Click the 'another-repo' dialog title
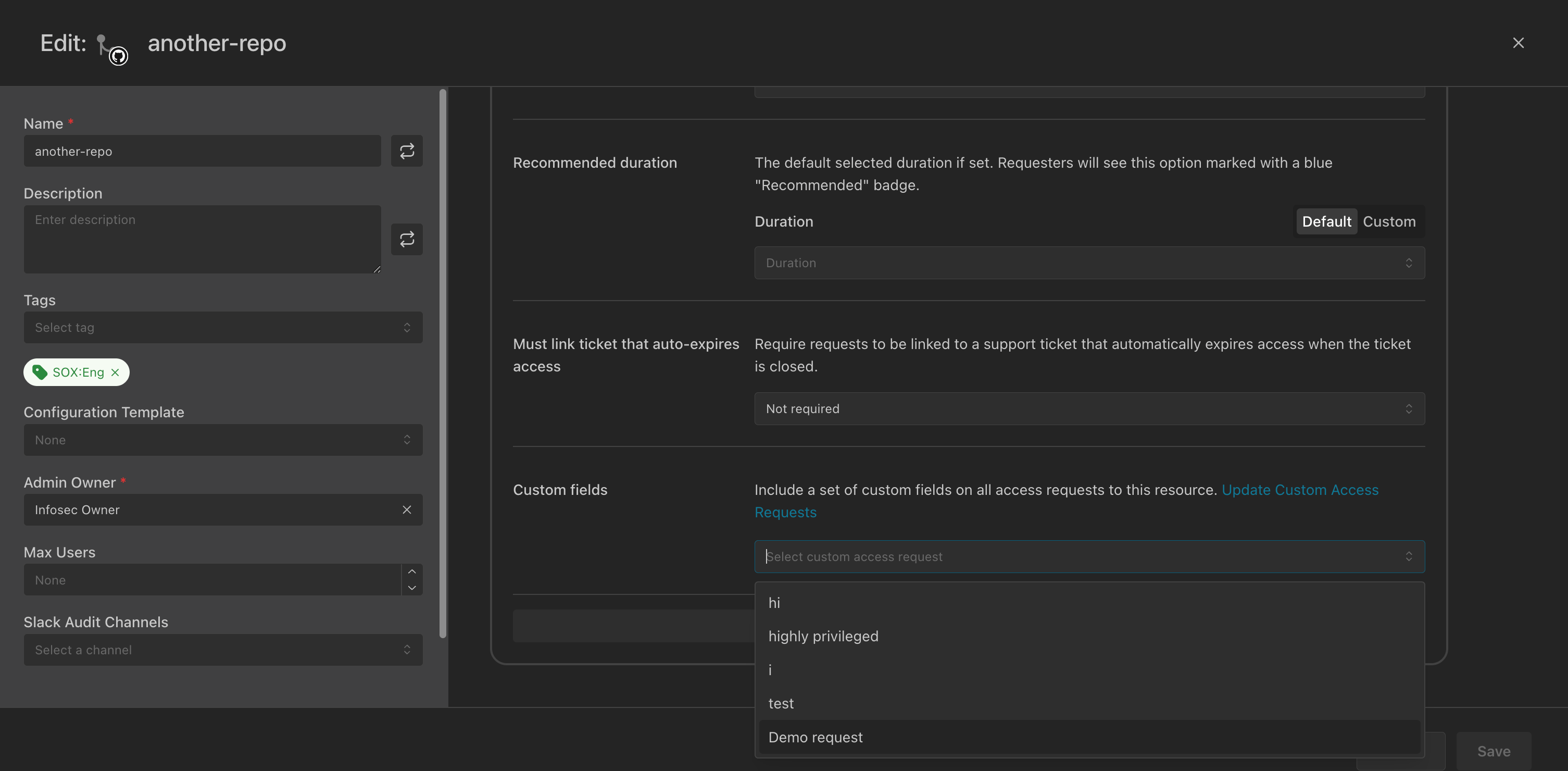 point(217,43)
